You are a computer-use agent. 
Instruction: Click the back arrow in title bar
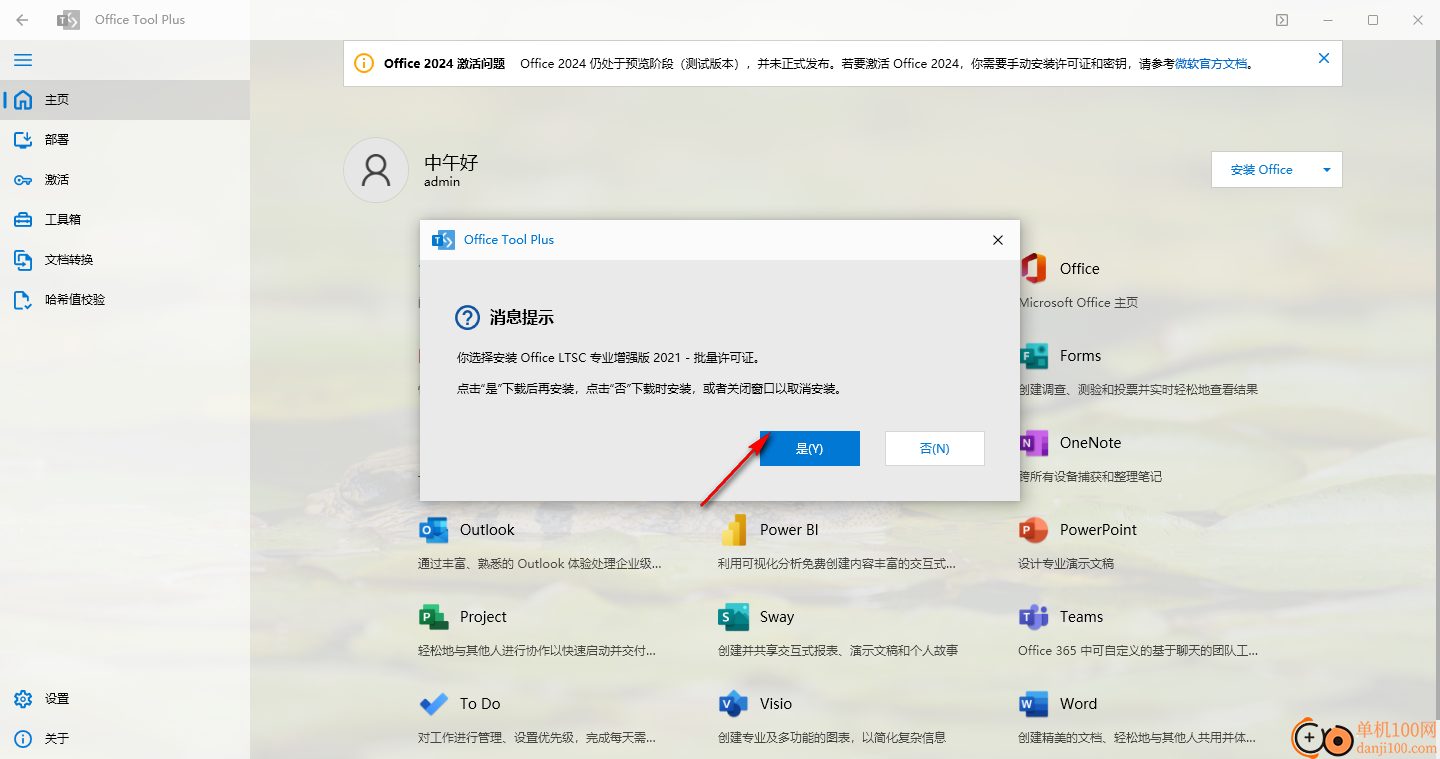point(22,20)
